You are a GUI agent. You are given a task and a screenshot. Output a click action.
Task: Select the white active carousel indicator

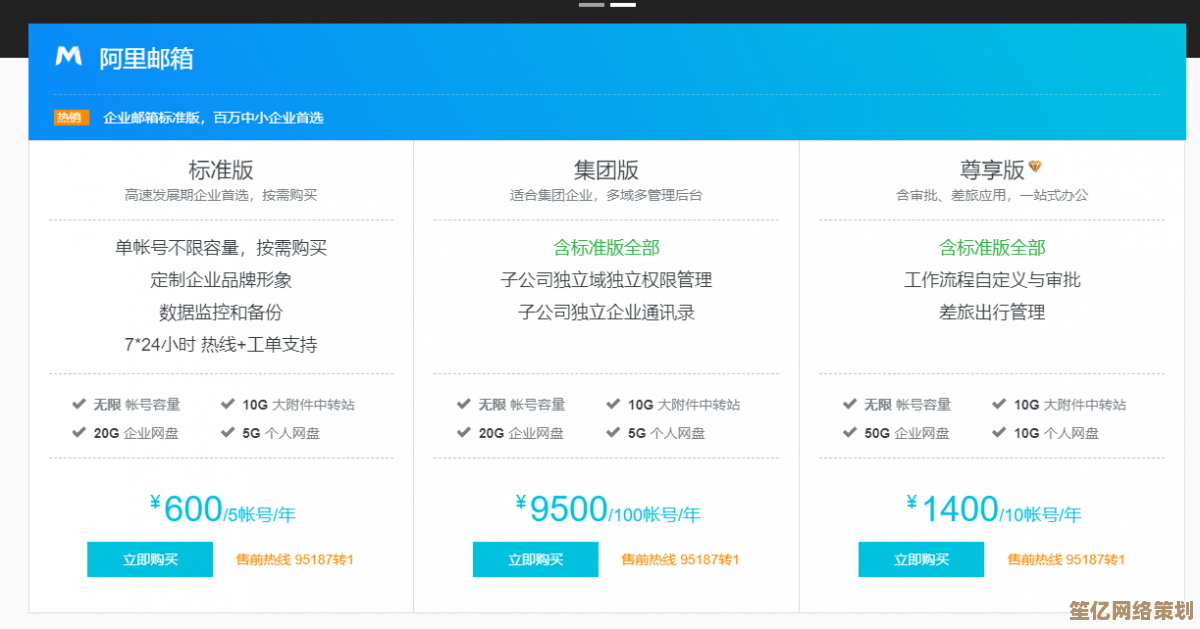[x=623, y=5]
